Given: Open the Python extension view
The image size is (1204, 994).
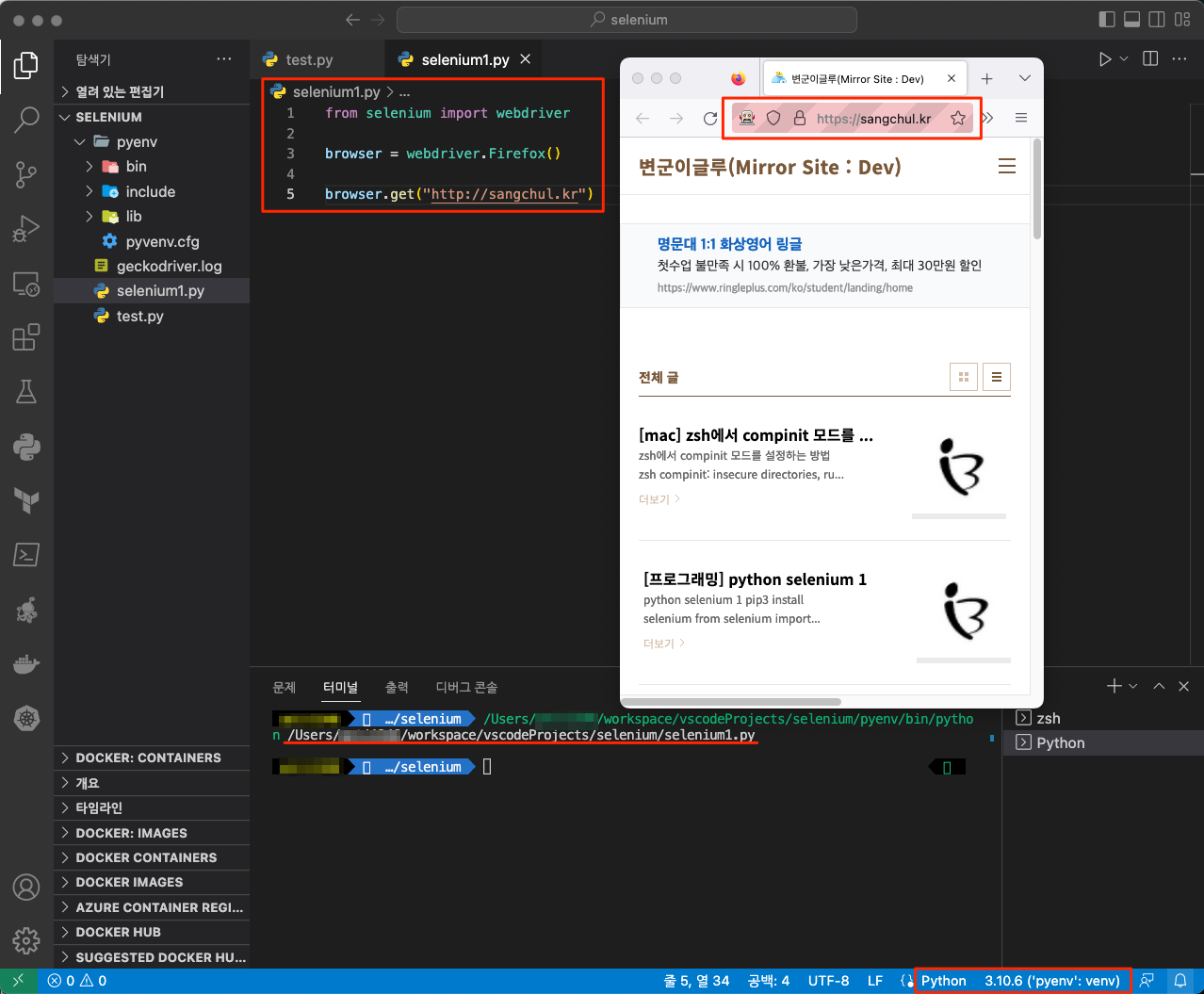Looking at the screenshot, I should pos(25,448).
